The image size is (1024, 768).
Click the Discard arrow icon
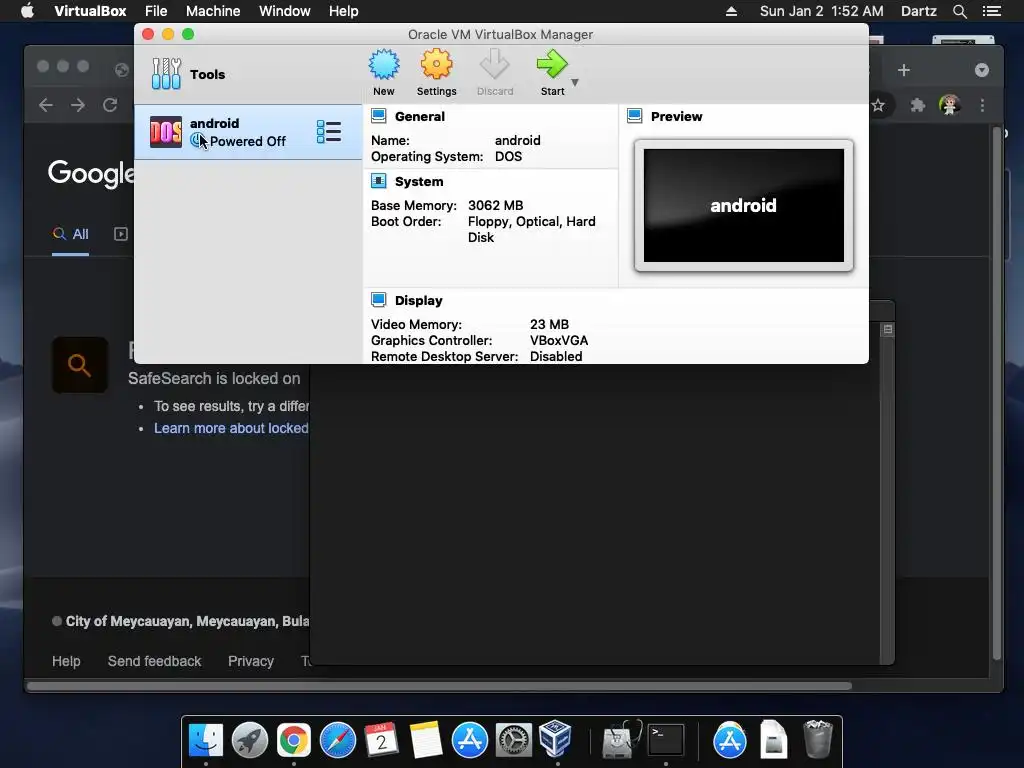(x=494, y=65)
